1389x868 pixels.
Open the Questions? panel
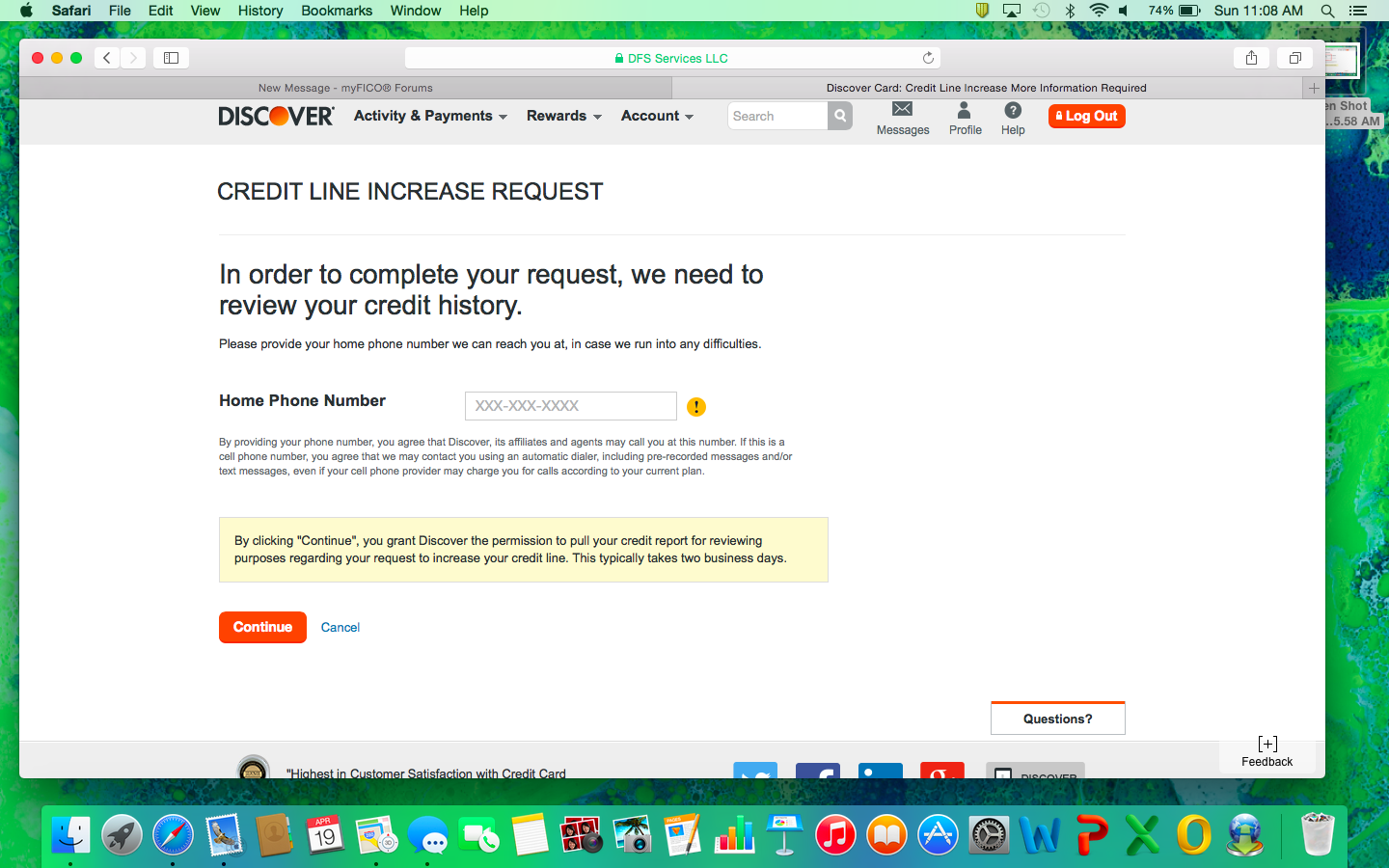(x=1058, y=719)
